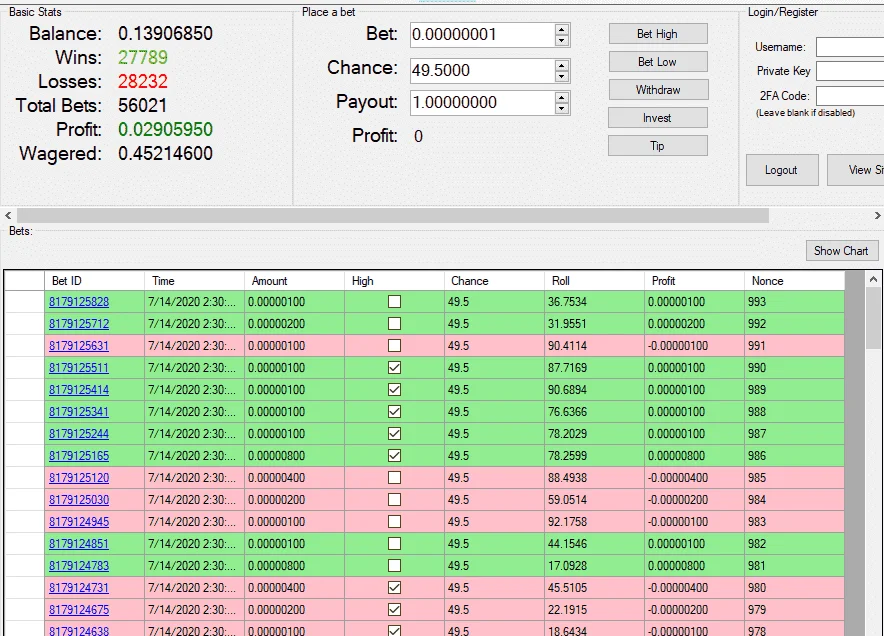Open bet ID link 8179124945
884x636 pixels.
click(79, 522)
